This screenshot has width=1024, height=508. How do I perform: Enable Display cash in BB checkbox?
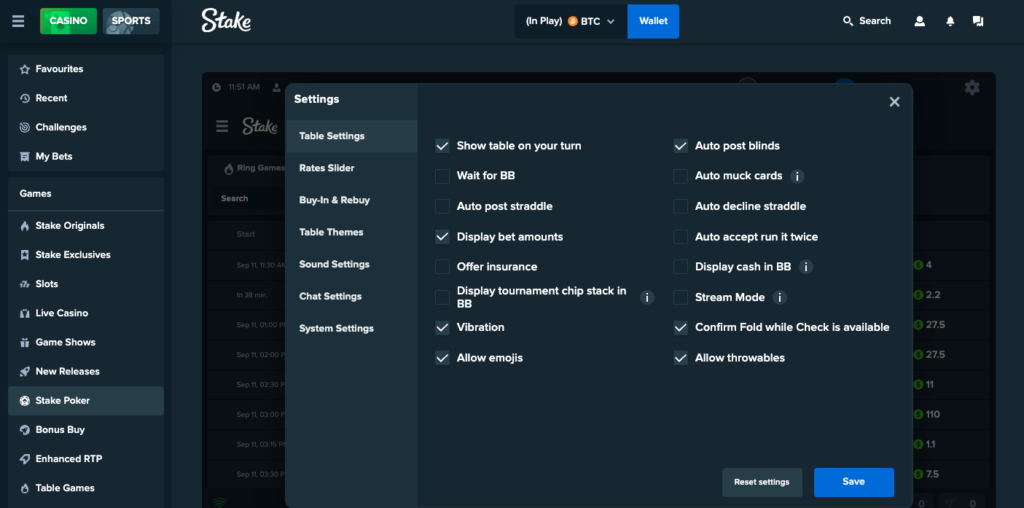680,266
